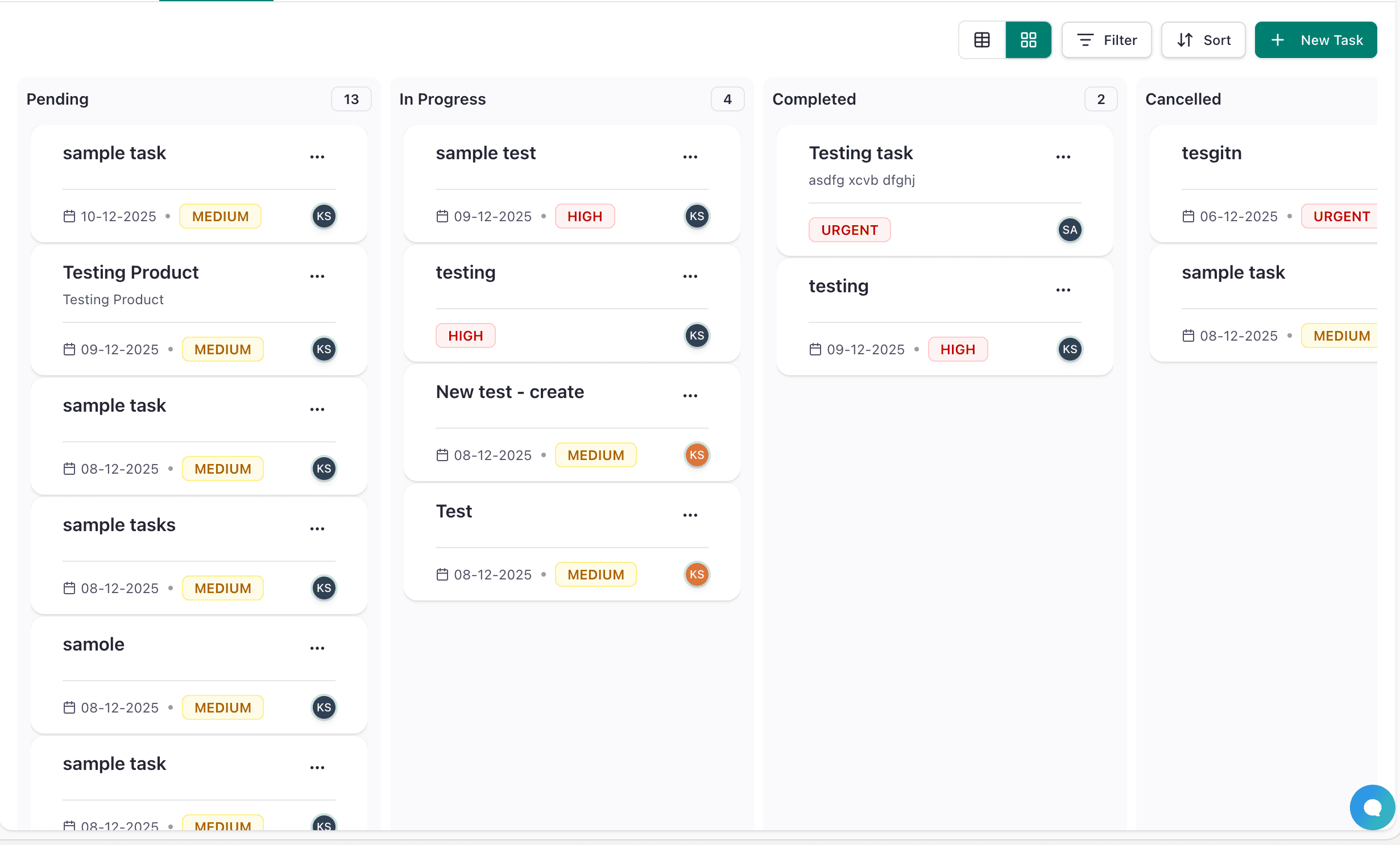Select the Cancelled column header
Image resolution: width=1400 pixels, height=845 pixels.
(x=1183, y=99)
